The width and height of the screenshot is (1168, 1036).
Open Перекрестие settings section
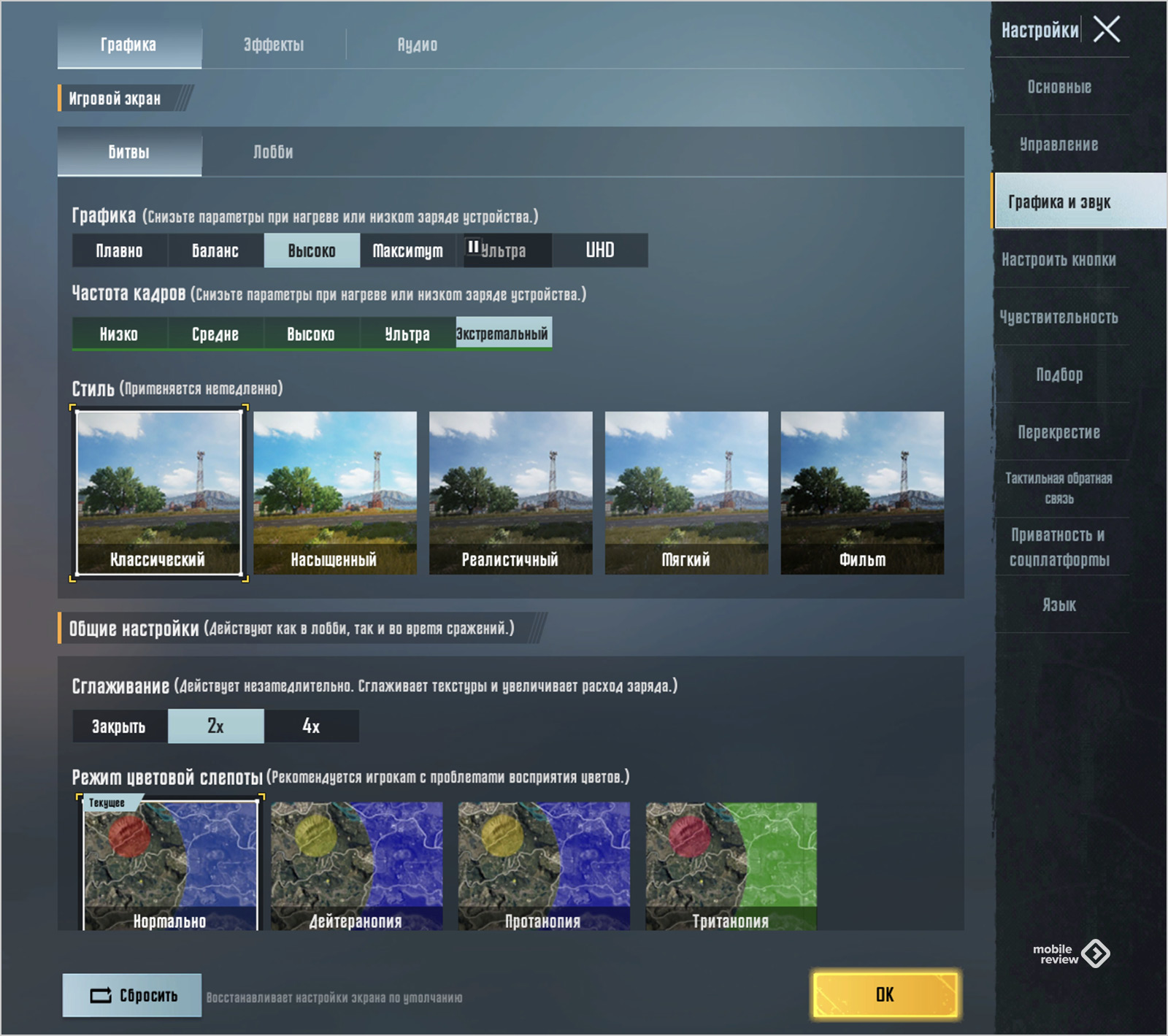coord(1060,432)
